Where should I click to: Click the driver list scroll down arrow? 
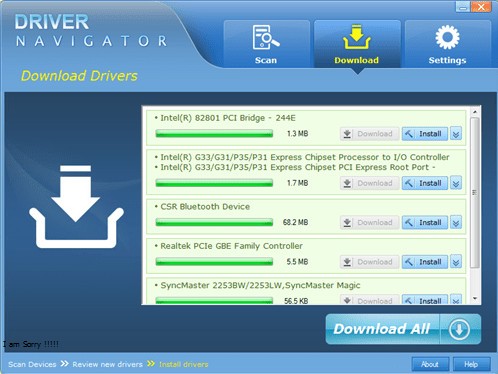(x=475, y=299)
